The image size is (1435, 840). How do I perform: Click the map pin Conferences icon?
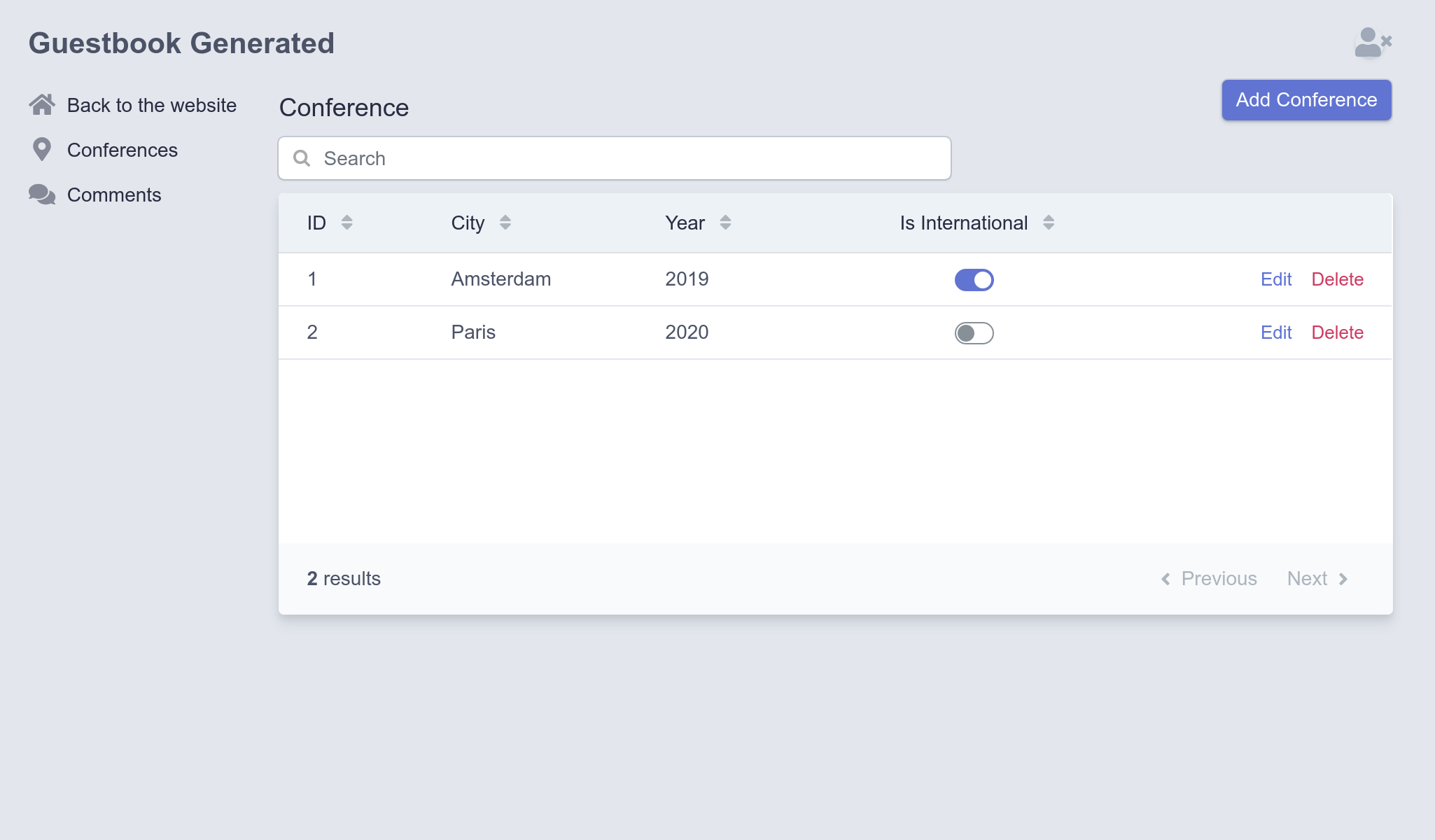coord(42,149)
